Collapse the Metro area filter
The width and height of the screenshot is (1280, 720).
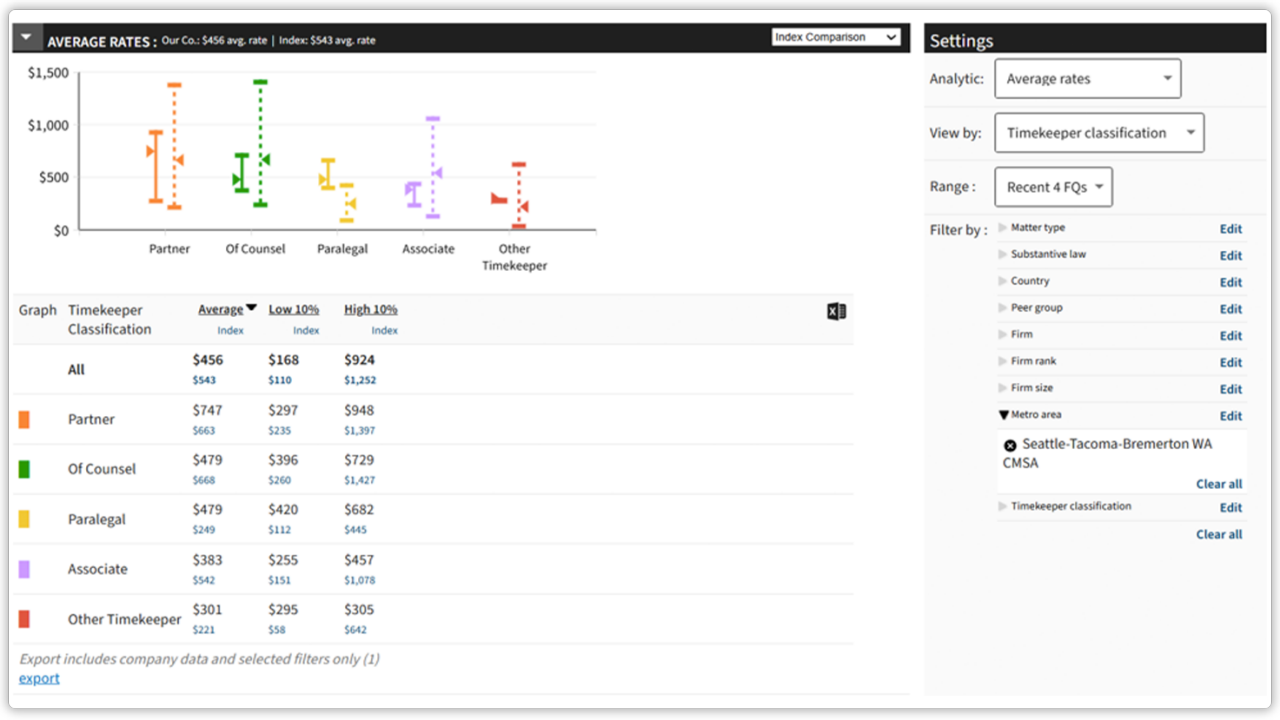pyautogui.click(x=1004, y=415)
